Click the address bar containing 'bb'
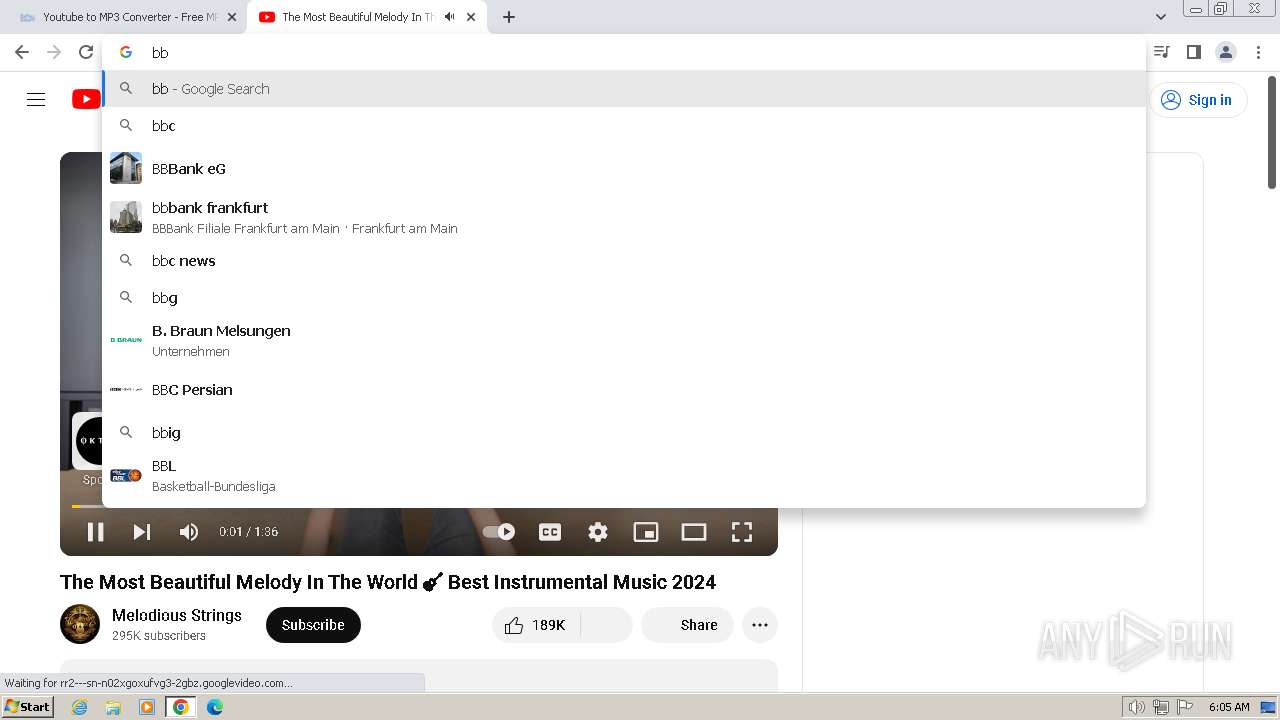The height and width of the screenshot is (720, 1280). click(x=624, y=53)
